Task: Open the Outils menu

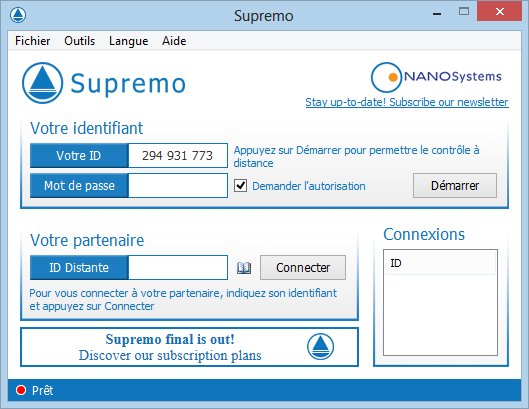Action: point(80,41)
